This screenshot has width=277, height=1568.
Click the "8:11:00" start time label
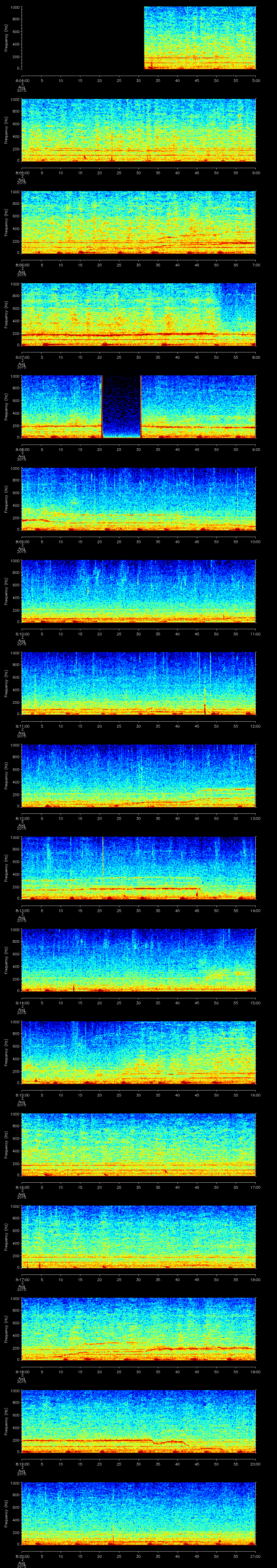[22, 726]
